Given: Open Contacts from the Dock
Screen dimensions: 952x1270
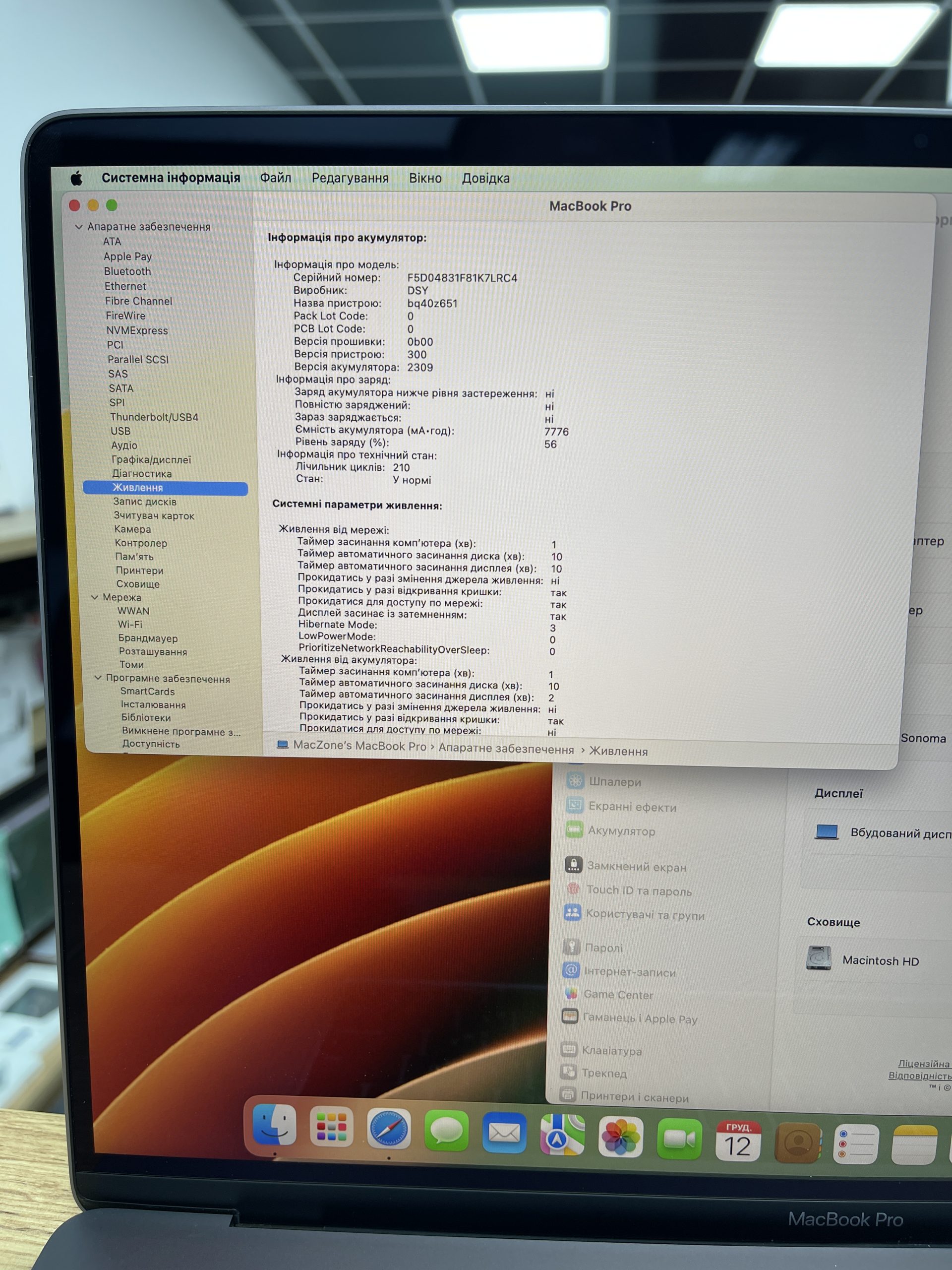Looking at the screenshot, I should tap(797, 1143).
